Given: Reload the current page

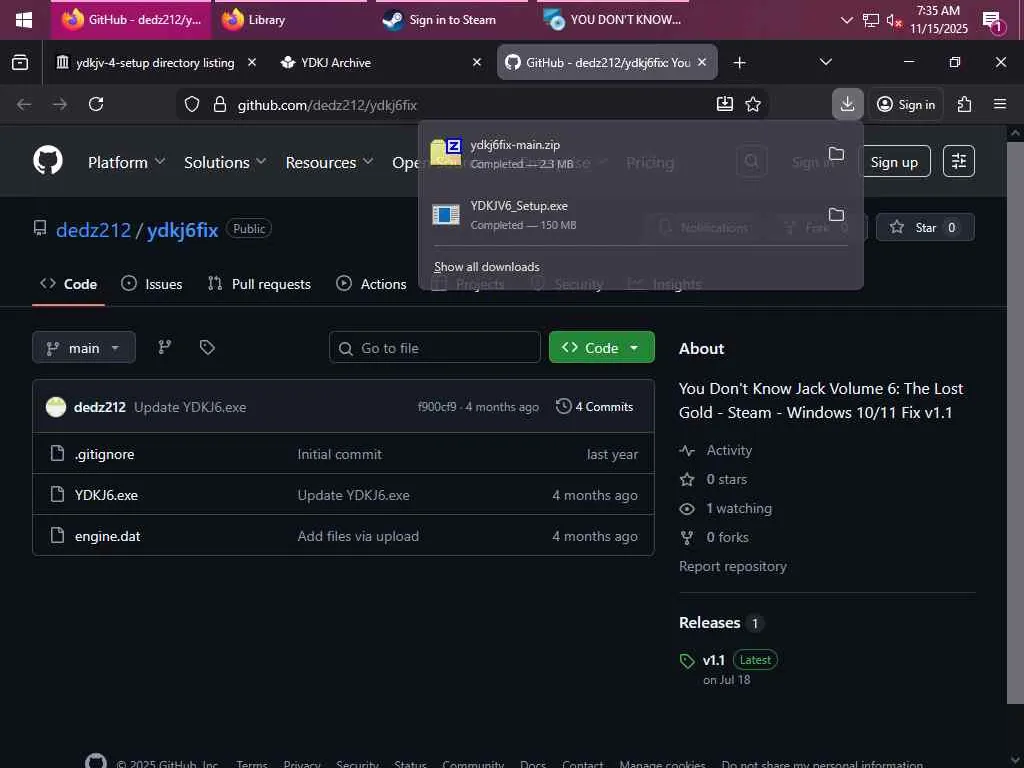Looking at the screenshot, I should coord(96,104).
